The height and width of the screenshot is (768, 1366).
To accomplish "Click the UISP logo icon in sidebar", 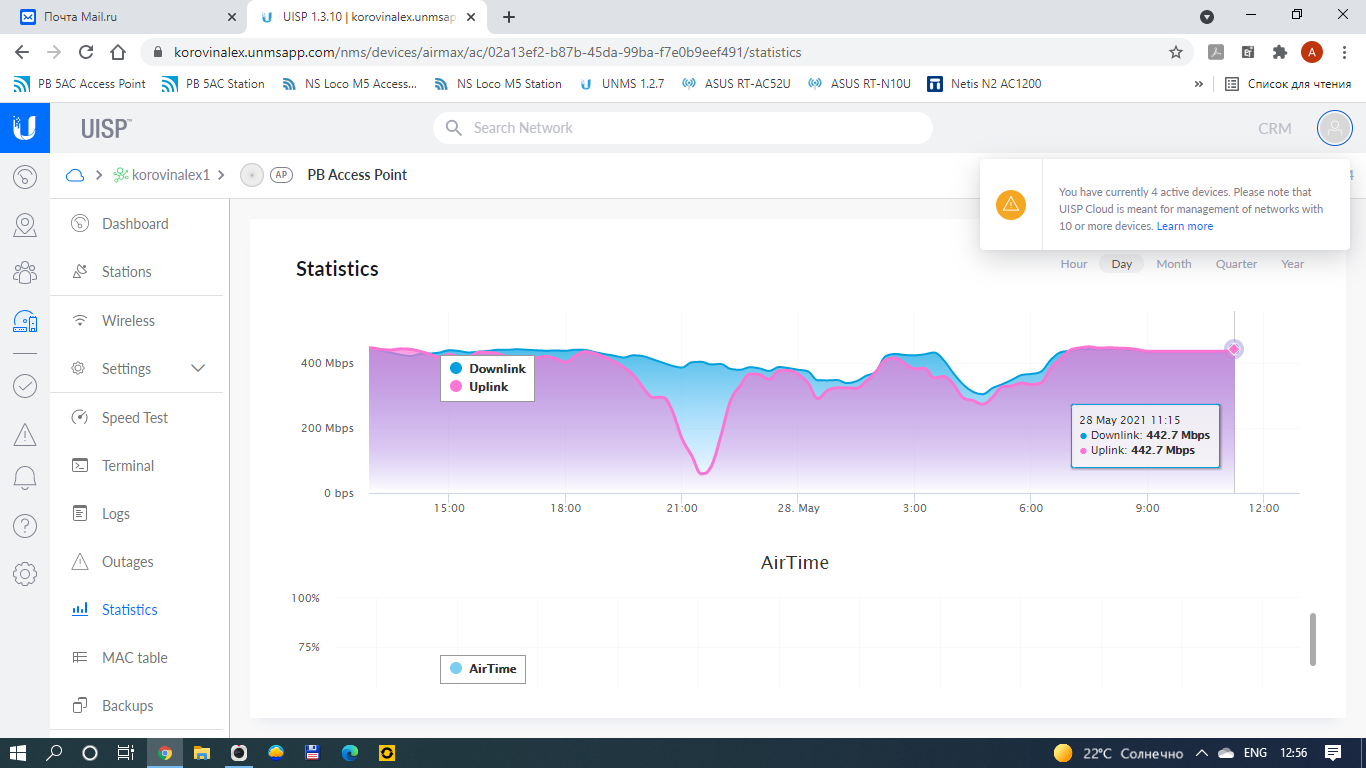I will click(x=25, y=128).
